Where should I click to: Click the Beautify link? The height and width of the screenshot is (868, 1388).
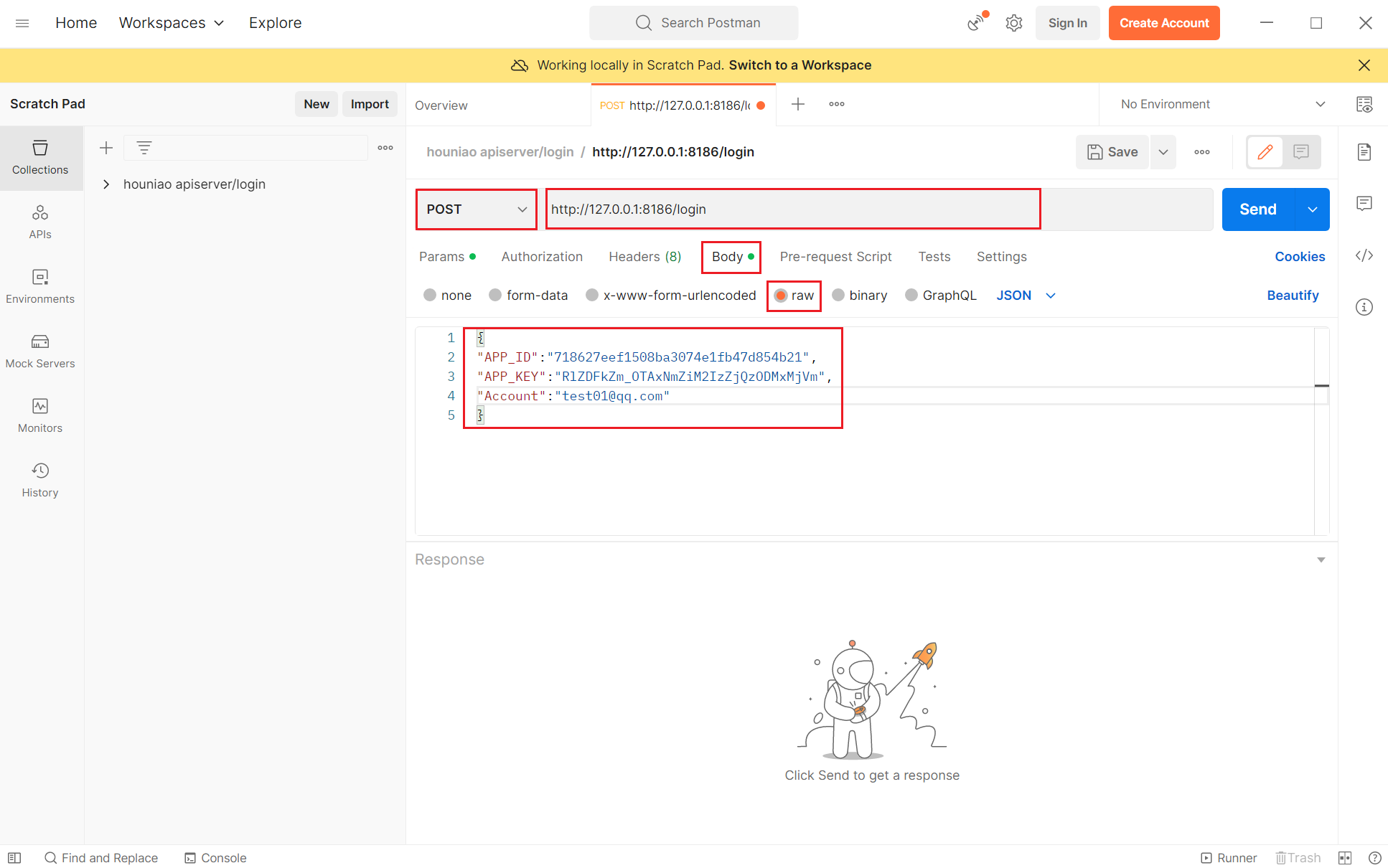(x=1293, y=296)
